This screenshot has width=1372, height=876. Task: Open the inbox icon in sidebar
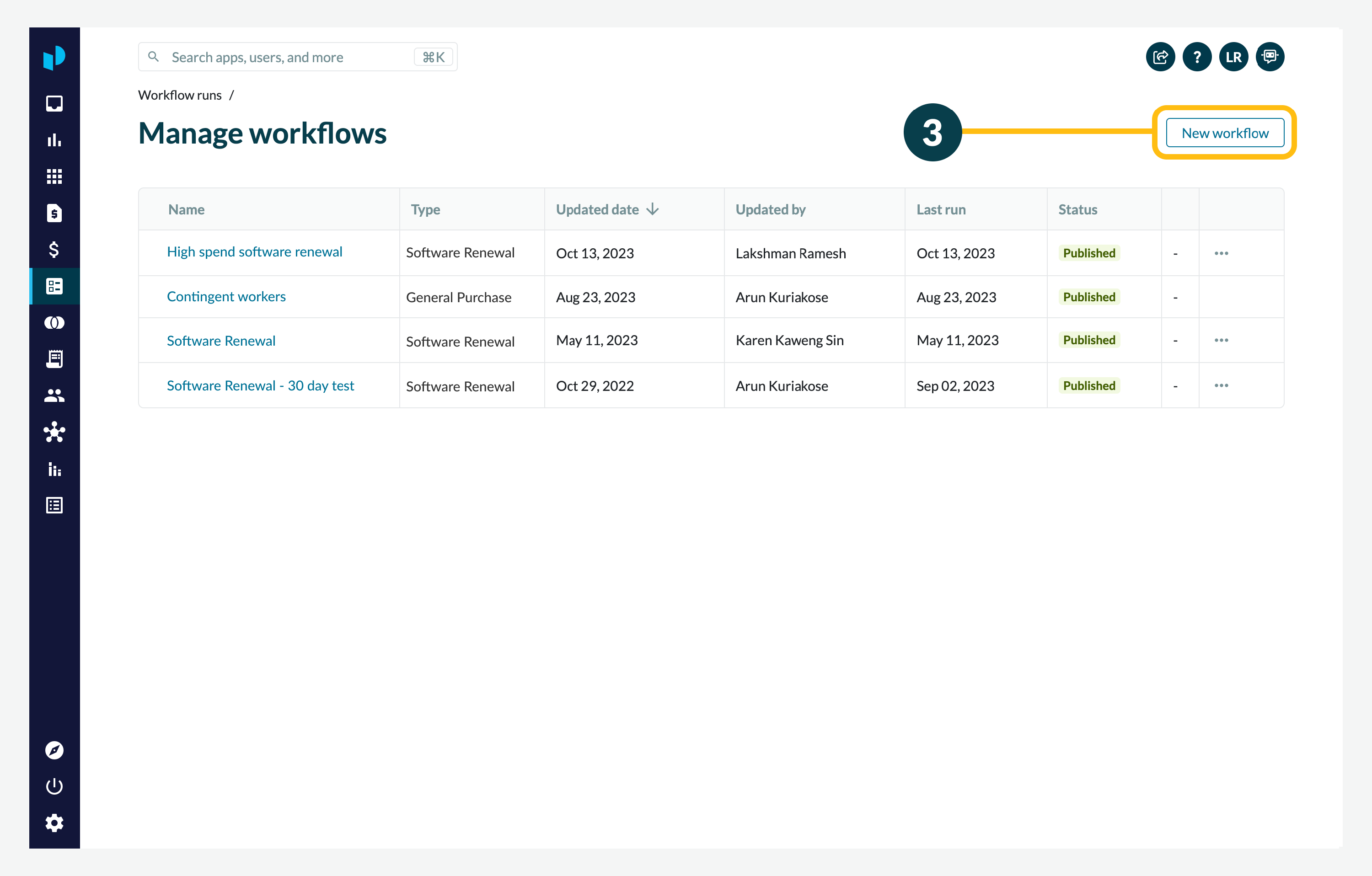click(54, 103)
